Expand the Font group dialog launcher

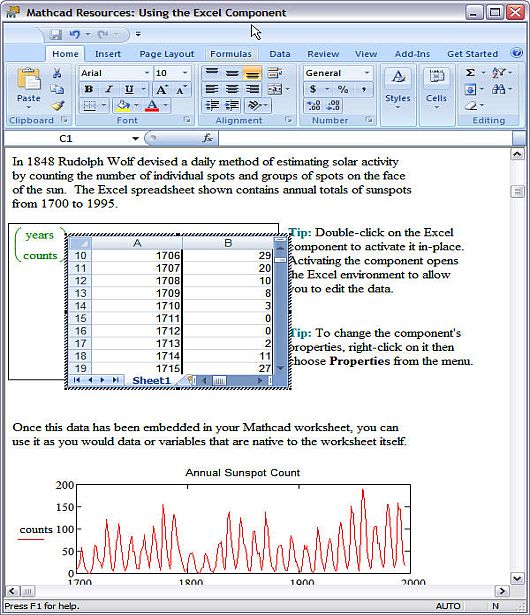pyautogui.click(x=188, y=120)
